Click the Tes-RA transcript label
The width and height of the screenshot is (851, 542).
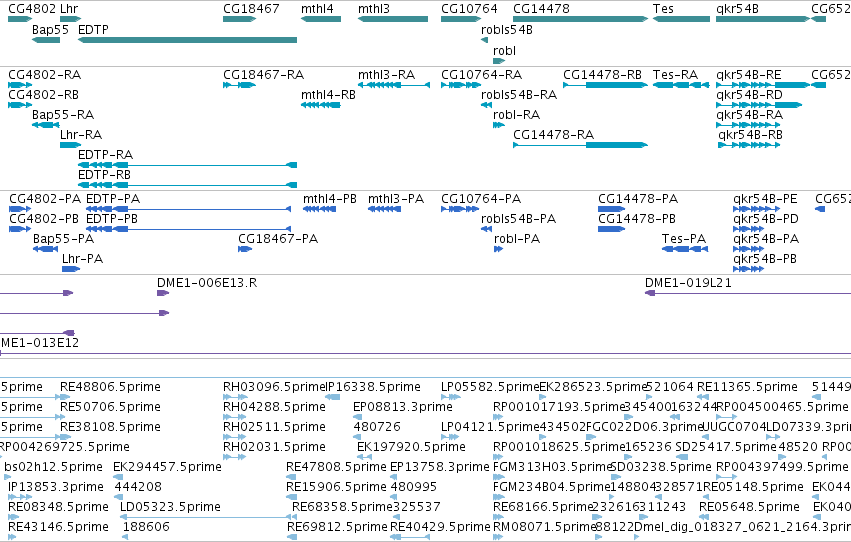(675, 74)
